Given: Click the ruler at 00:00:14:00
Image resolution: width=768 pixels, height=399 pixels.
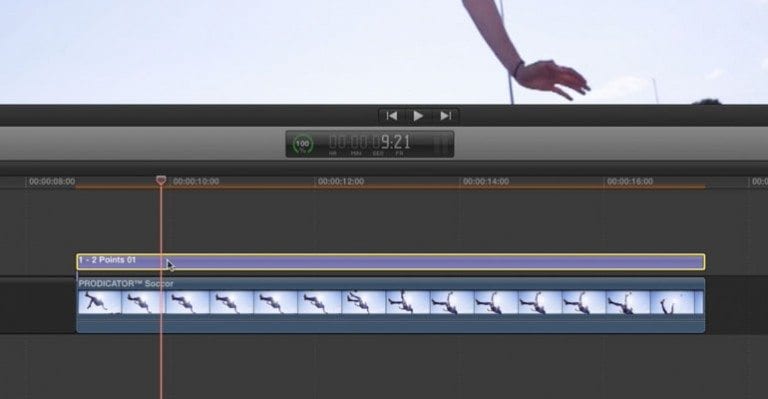Looking at the screenshot, I should (486, 181).
